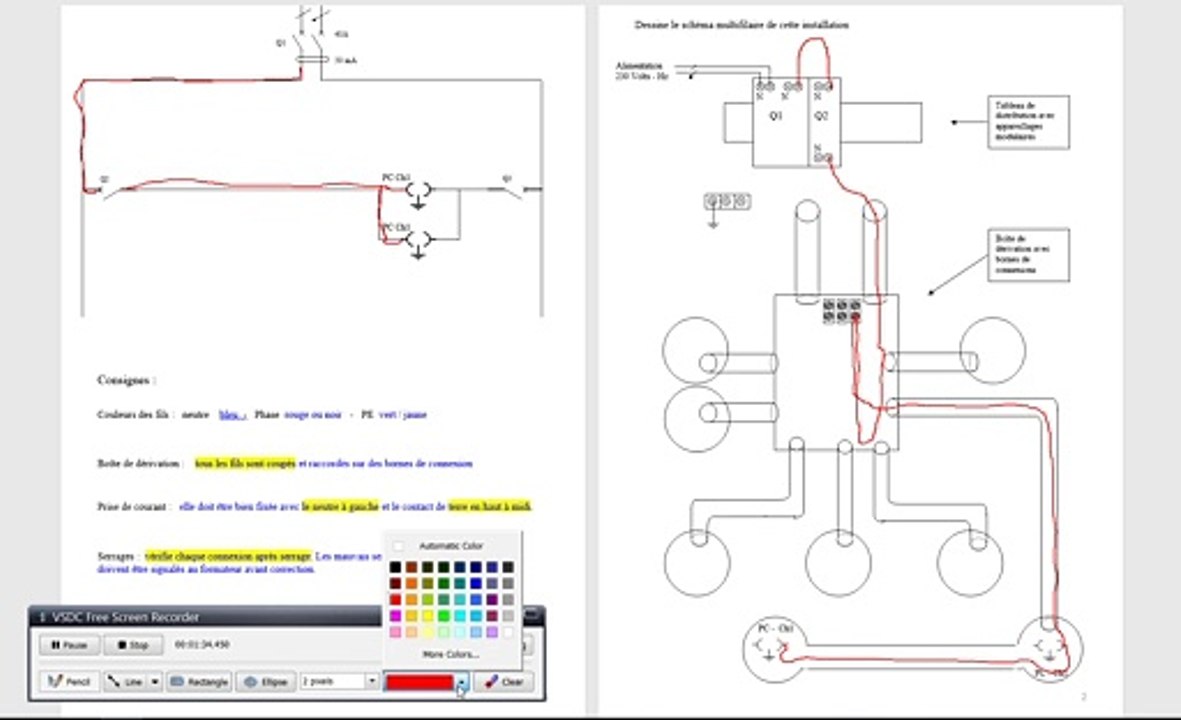Pick the dark green swatch in the top row
Screen dimensions: 1181x720
[444, 567]
